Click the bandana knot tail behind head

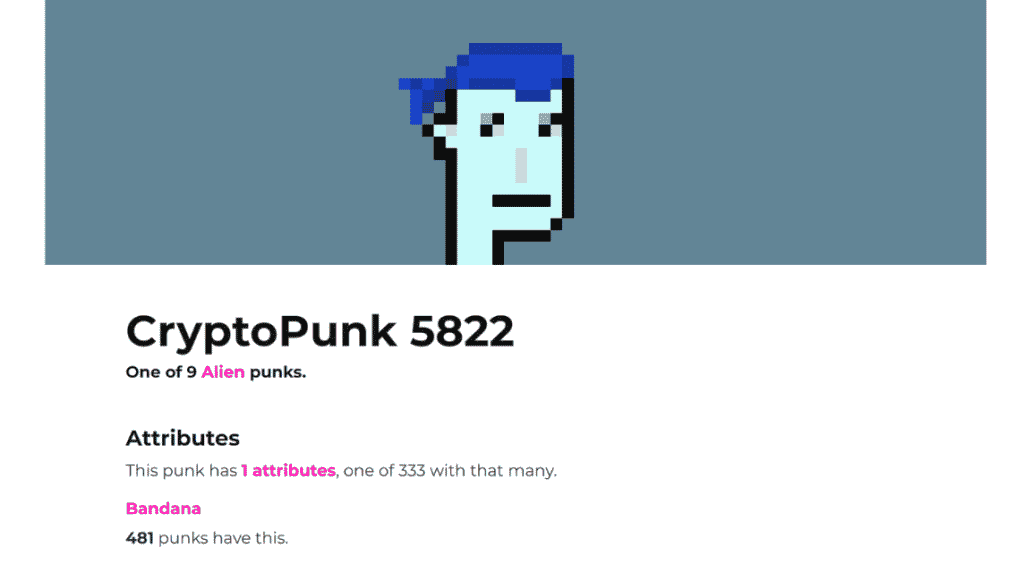coord(420,100)
